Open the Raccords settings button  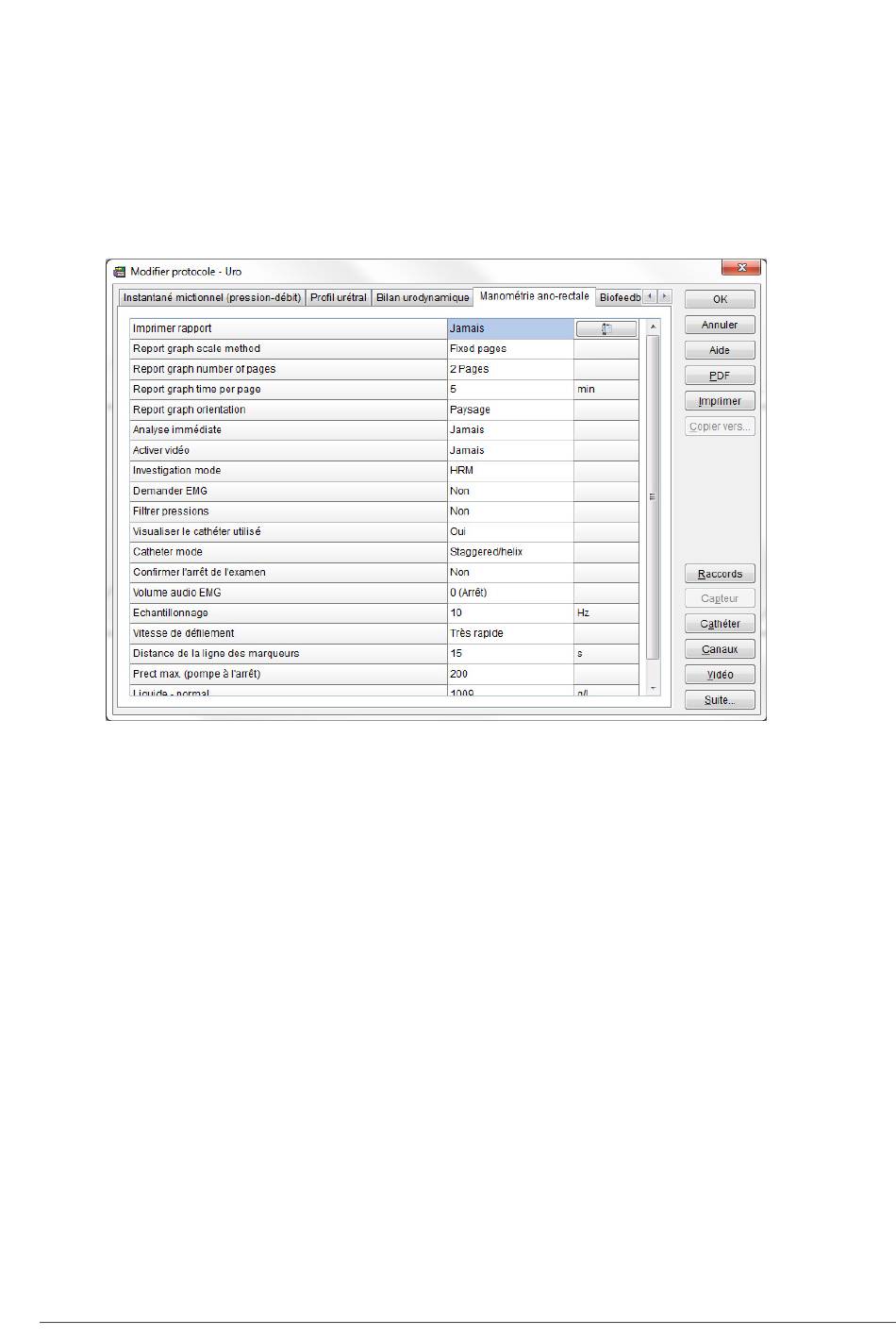tap(720, 574)
